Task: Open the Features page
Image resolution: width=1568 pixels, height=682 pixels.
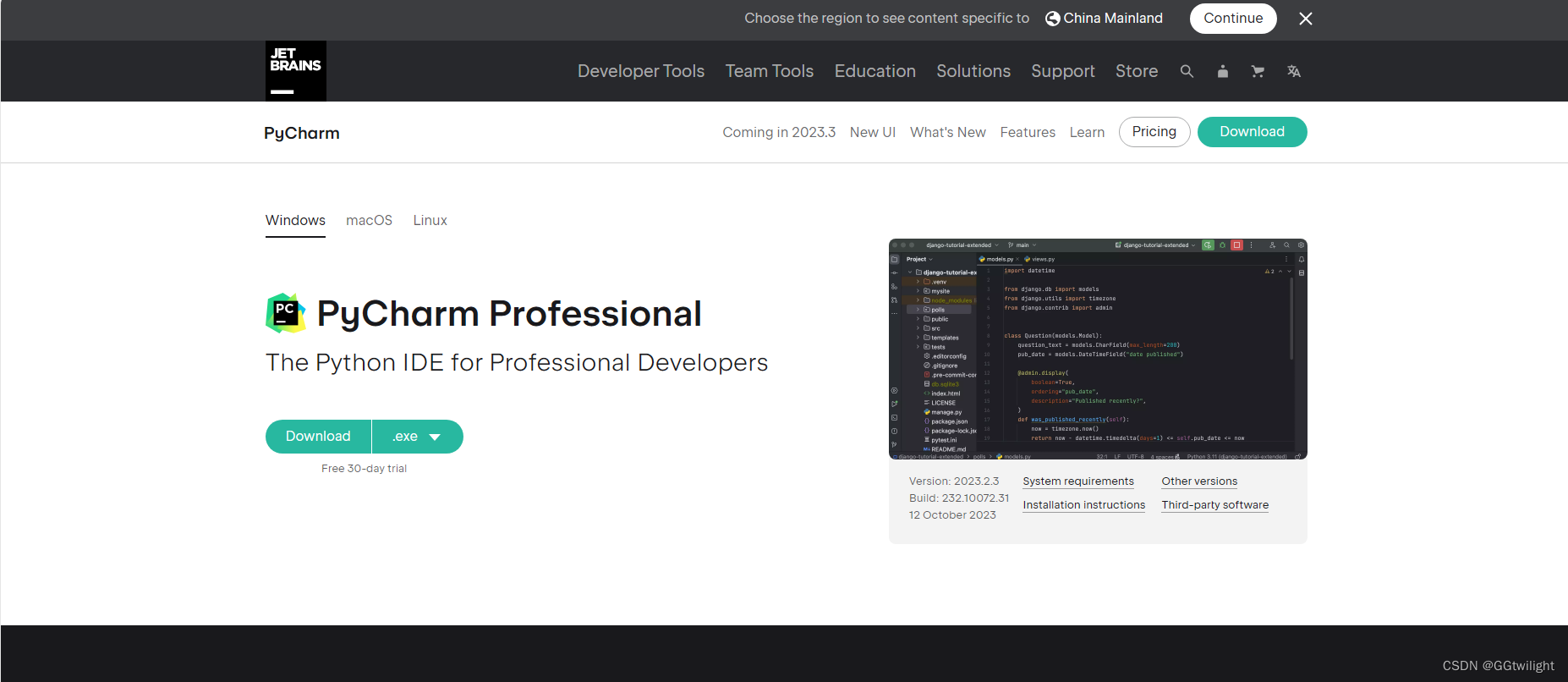Action: tap(1028, 132)
